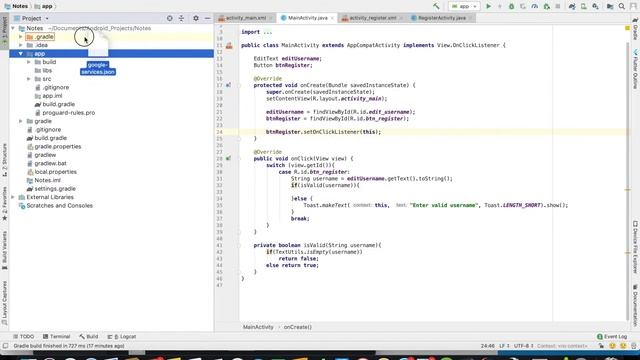Click the class gutter icon beside MainActivity
This screenshot has width=640, height=360.
229,45
